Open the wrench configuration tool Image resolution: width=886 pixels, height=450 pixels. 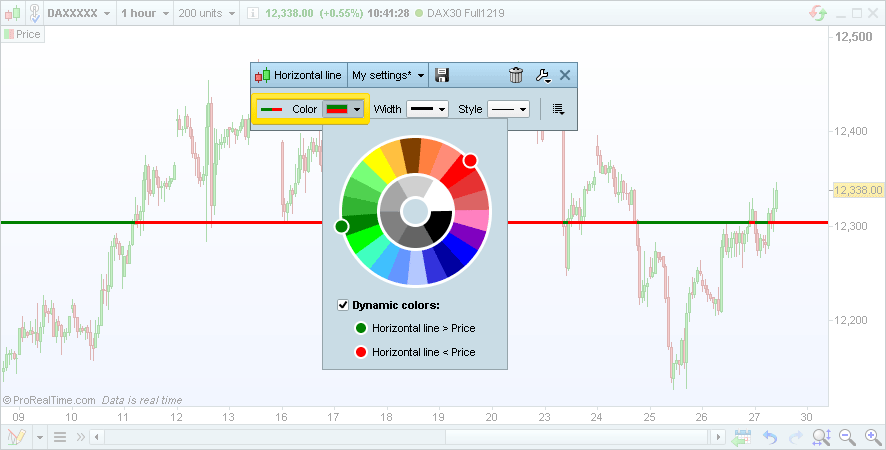point(542,75)
